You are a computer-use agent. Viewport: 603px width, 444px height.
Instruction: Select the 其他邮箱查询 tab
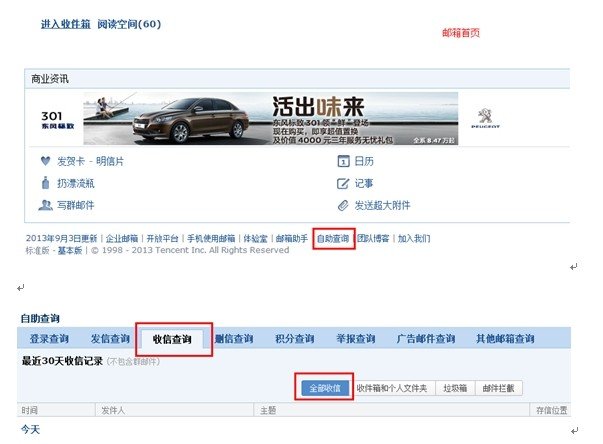coord(505,339)
